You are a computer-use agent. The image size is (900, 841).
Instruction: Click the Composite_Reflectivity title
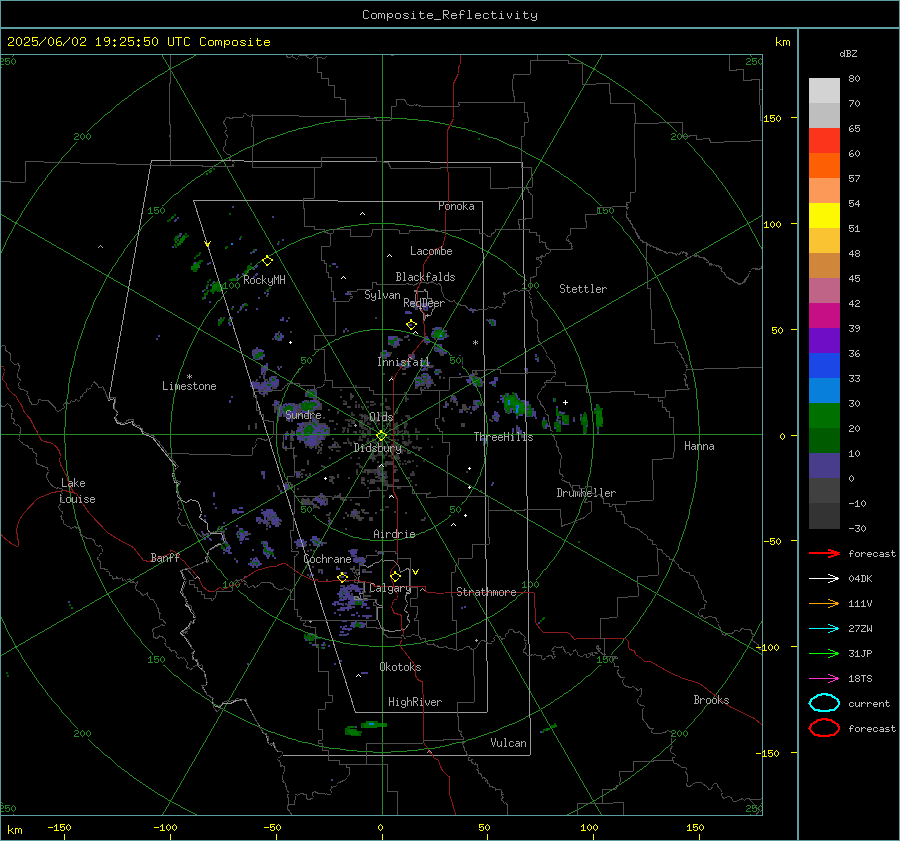pyautogui.click(x=450, y=15)
